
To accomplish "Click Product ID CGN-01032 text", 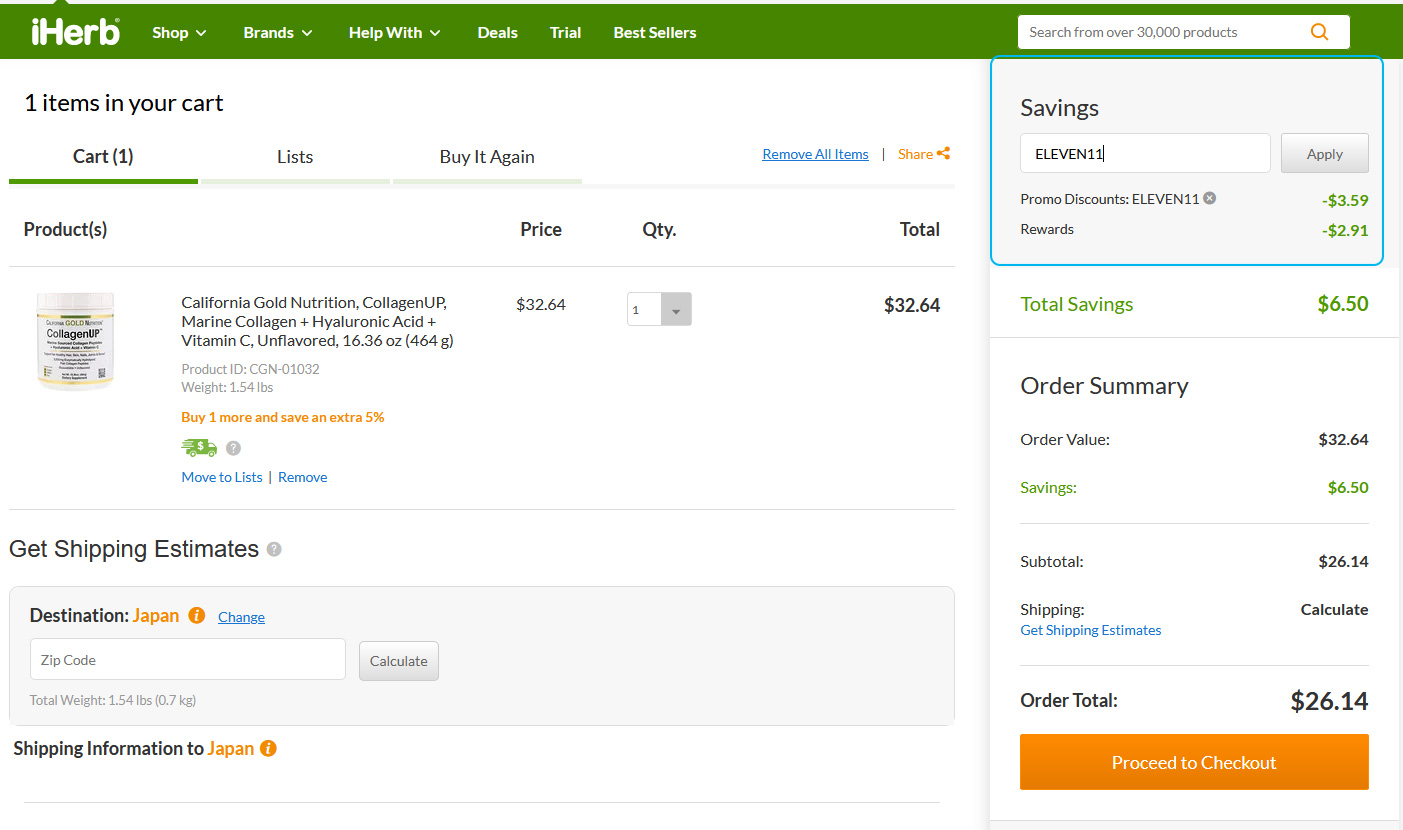I will [x=251, y=369].
